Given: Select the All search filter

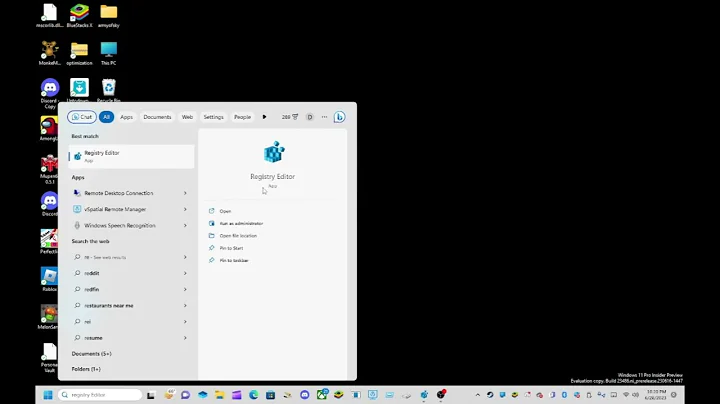Looking at the screenshot, I should (106, 117).
